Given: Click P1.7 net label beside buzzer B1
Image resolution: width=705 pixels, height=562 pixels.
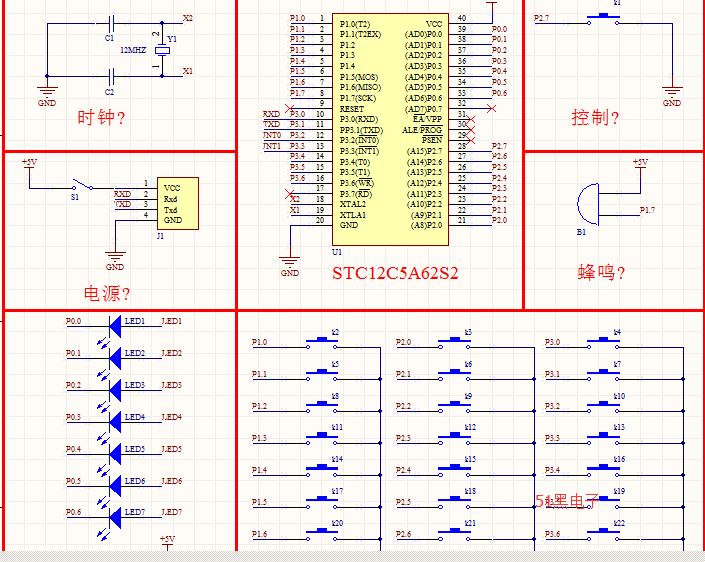Looking at the screenshot, I should (x=647, y=210).
